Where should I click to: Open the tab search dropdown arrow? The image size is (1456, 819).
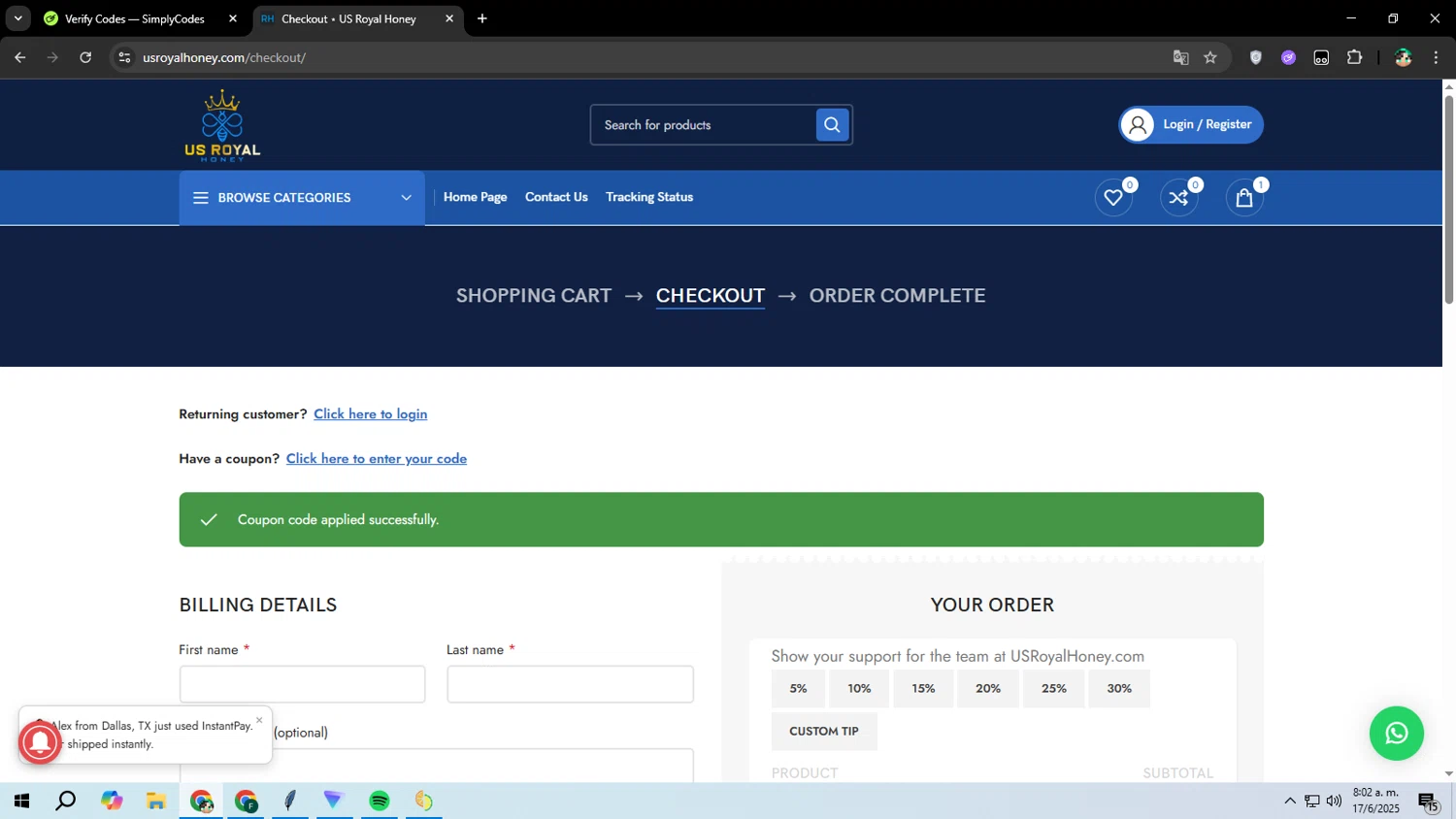[17, 18]
